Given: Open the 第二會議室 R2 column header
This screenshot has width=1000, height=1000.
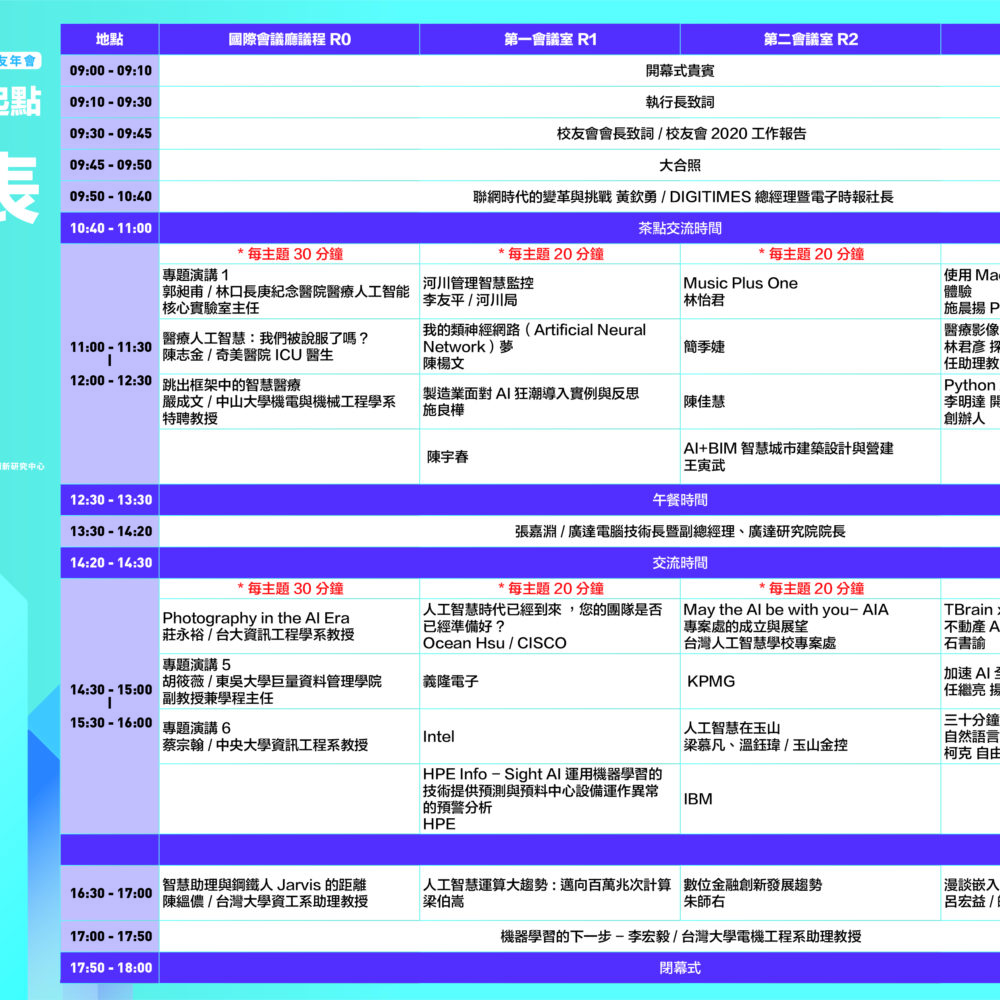Looking at the screenshot, I should [810, 40].
